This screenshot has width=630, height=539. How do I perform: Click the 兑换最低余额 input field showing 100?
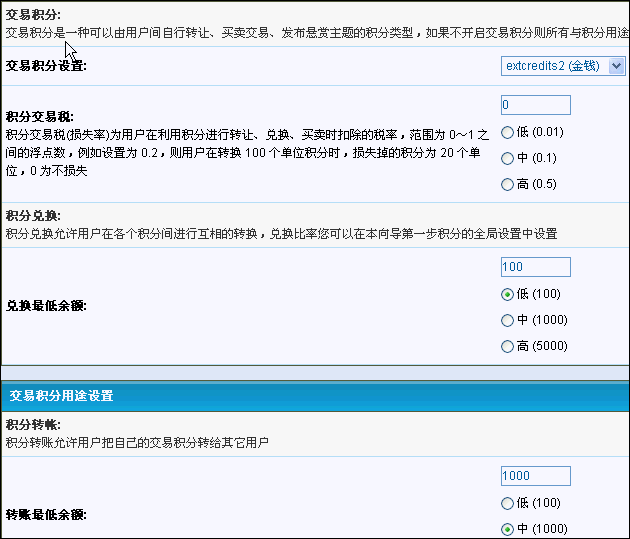click(x=535, y=267)
